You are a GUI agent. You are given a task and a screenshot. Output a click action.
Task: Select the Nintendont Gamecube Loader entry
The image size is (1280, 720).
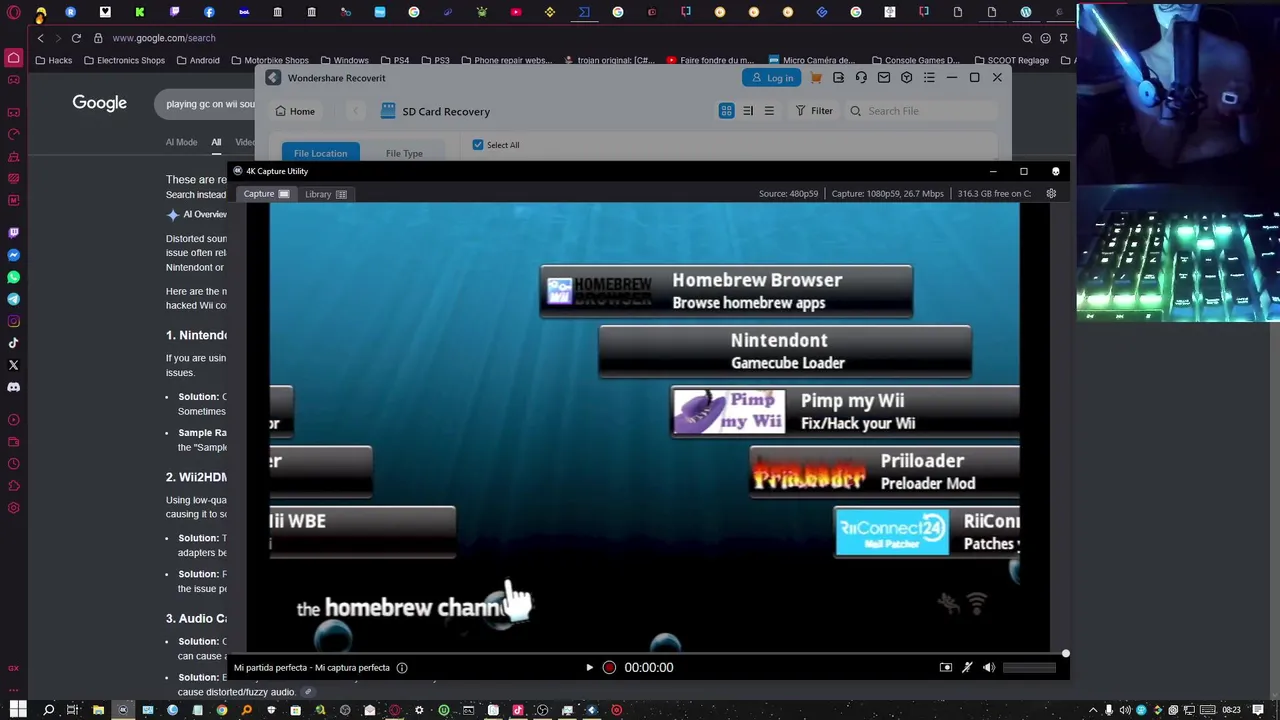tap(785, 351)
